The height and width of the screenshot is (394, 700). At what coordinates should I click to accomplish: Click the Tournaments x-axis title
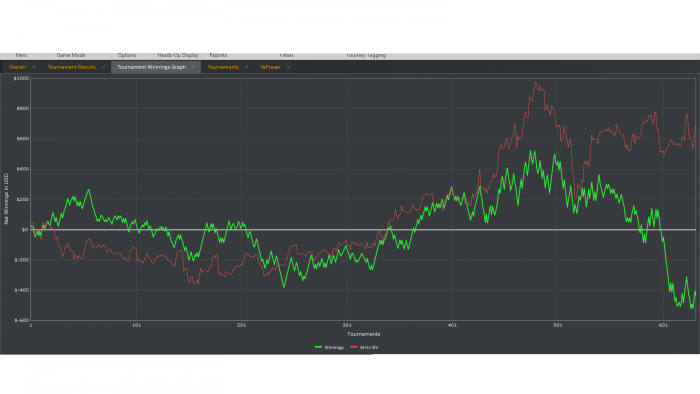click(363, 334)
